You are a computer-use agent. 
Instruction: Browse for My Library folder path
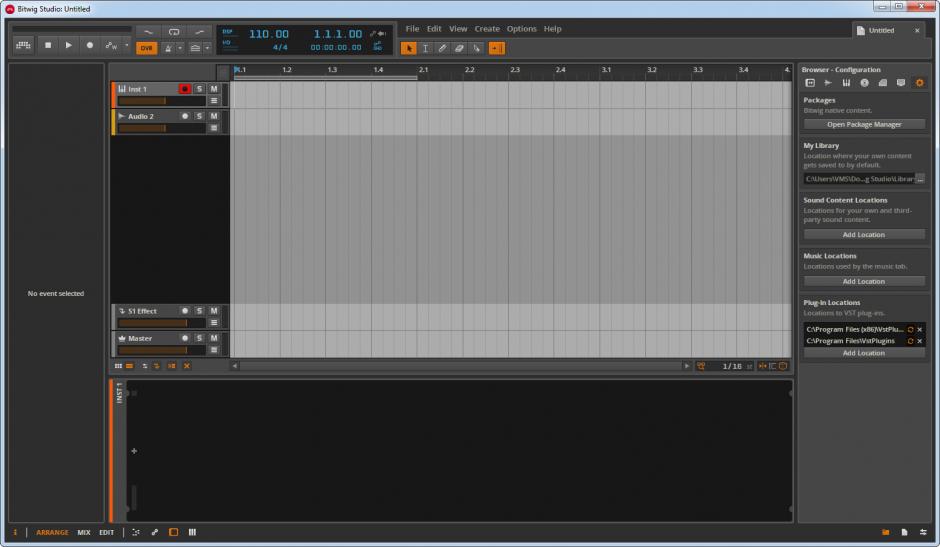[x=920, y=179]
